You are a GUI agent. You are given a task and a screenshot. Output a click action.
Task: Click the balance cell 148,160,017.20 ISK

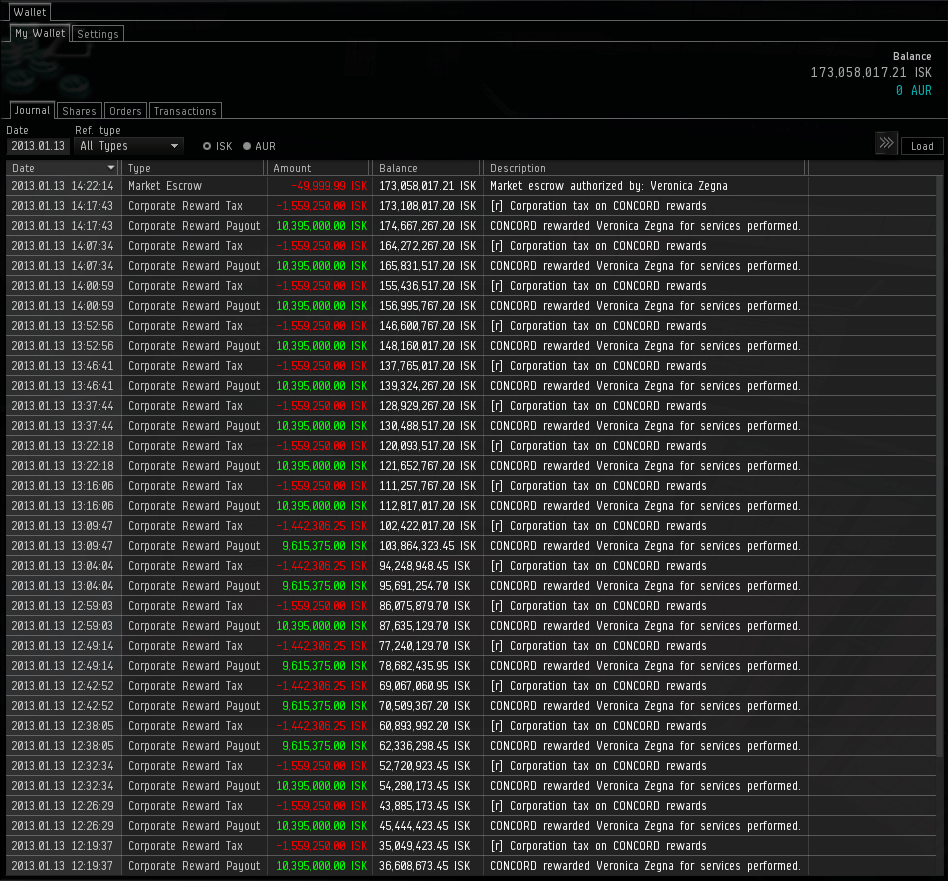click(427, 345)
